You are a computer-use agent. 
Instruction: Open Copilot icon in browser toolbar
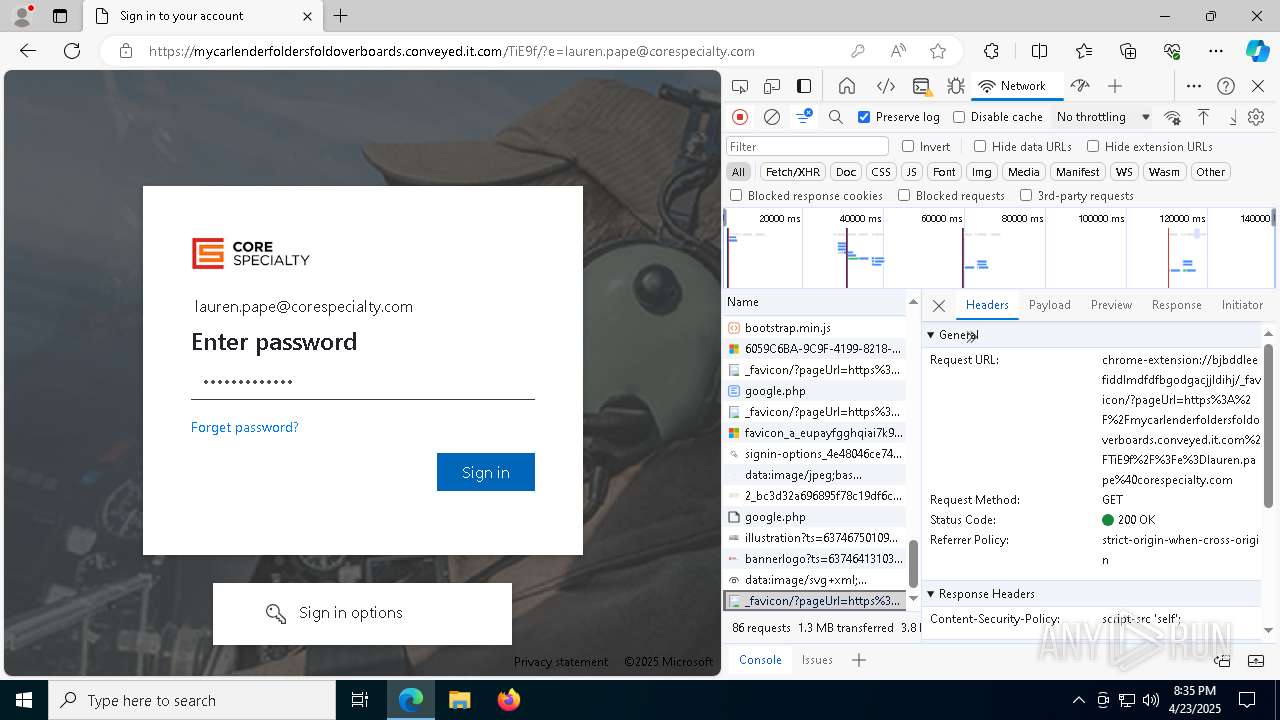click(1257, 51)
